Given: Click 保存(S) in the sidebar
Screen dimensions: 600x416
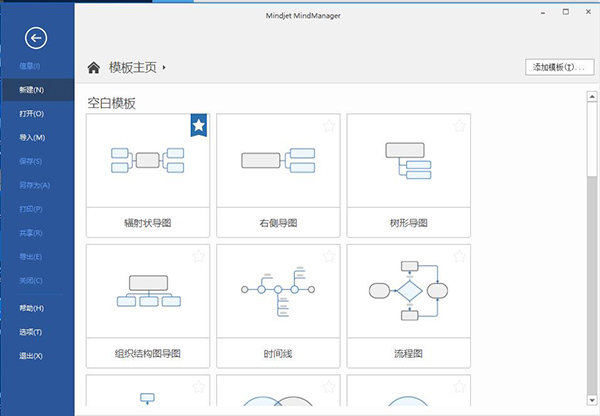Looking at the screenshot, I should point(31,161).
